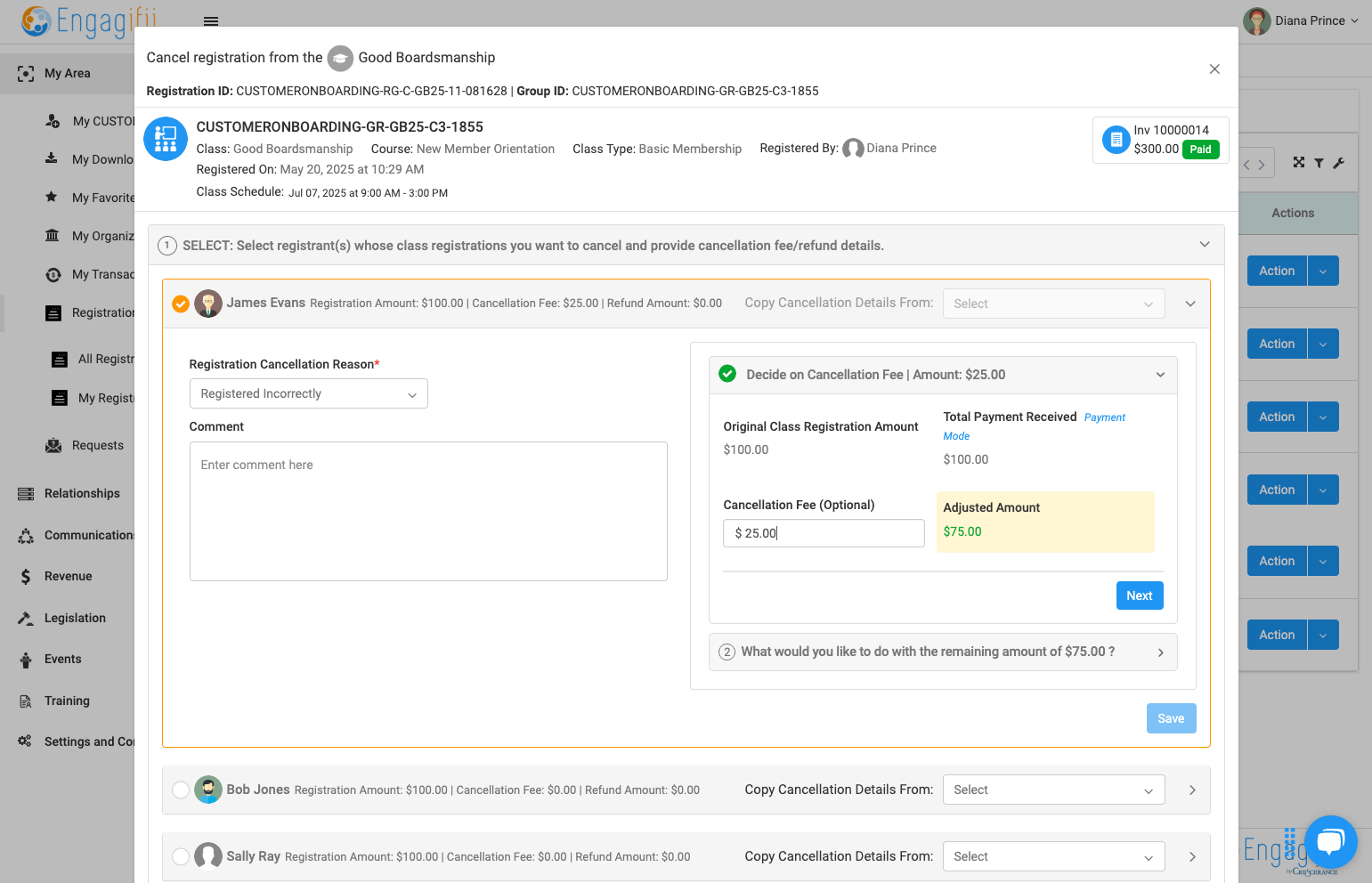Open Revenue in the sidebar

pos(69,577)
